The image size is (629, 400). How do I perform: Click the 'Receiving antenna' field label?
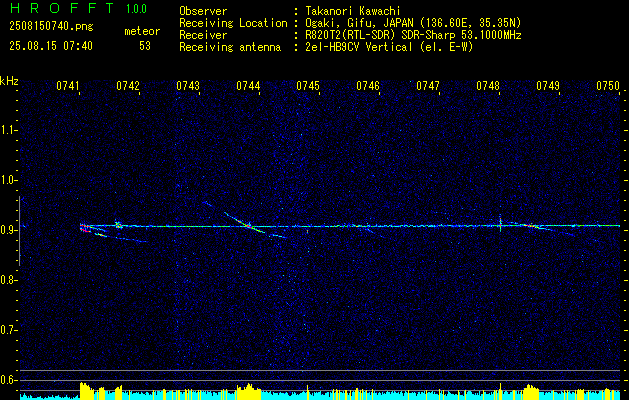(x=230, y=47)
